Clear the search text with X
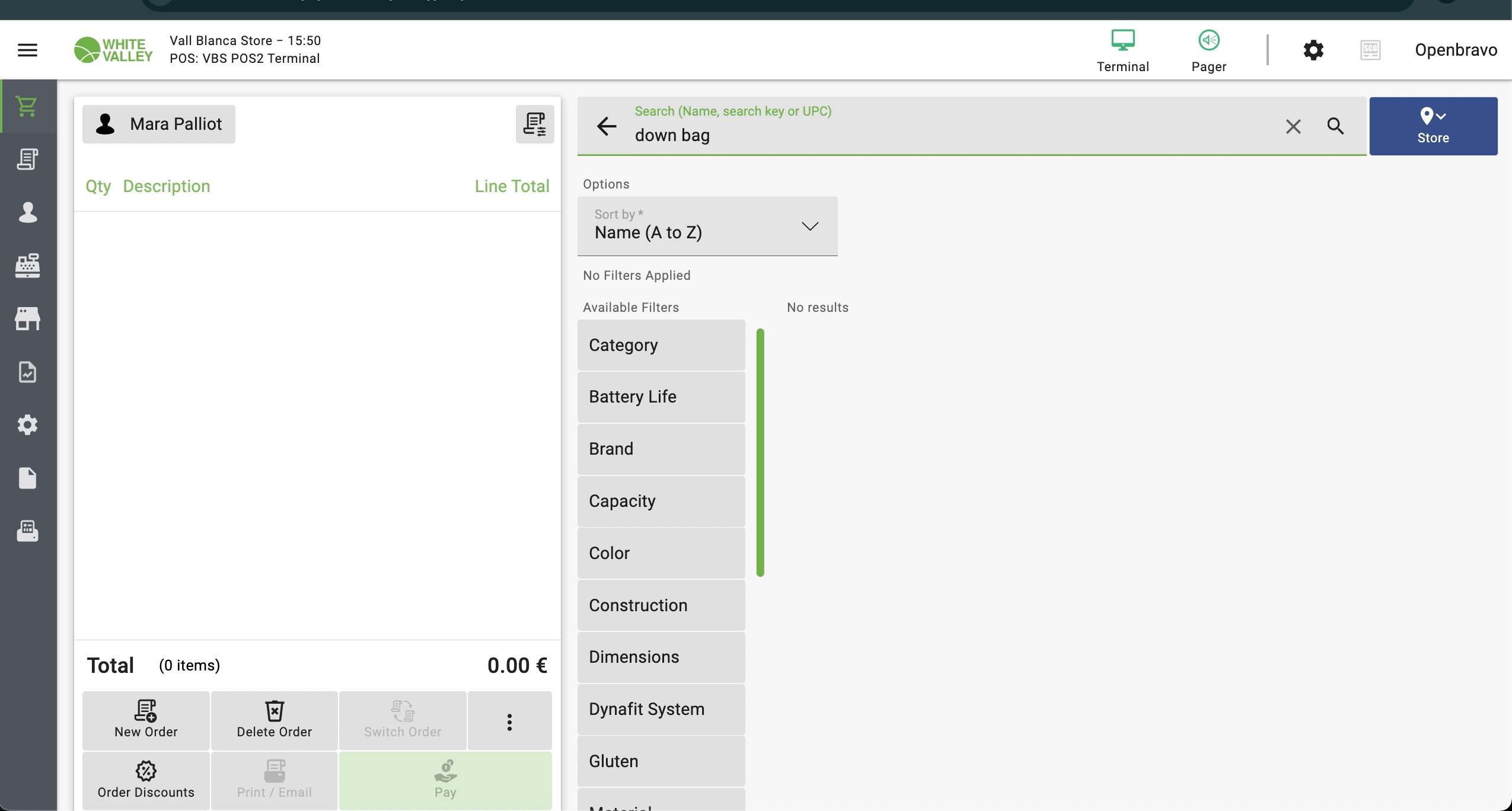The height and width of the screenshot is (811, 1512). (1293, 126)
